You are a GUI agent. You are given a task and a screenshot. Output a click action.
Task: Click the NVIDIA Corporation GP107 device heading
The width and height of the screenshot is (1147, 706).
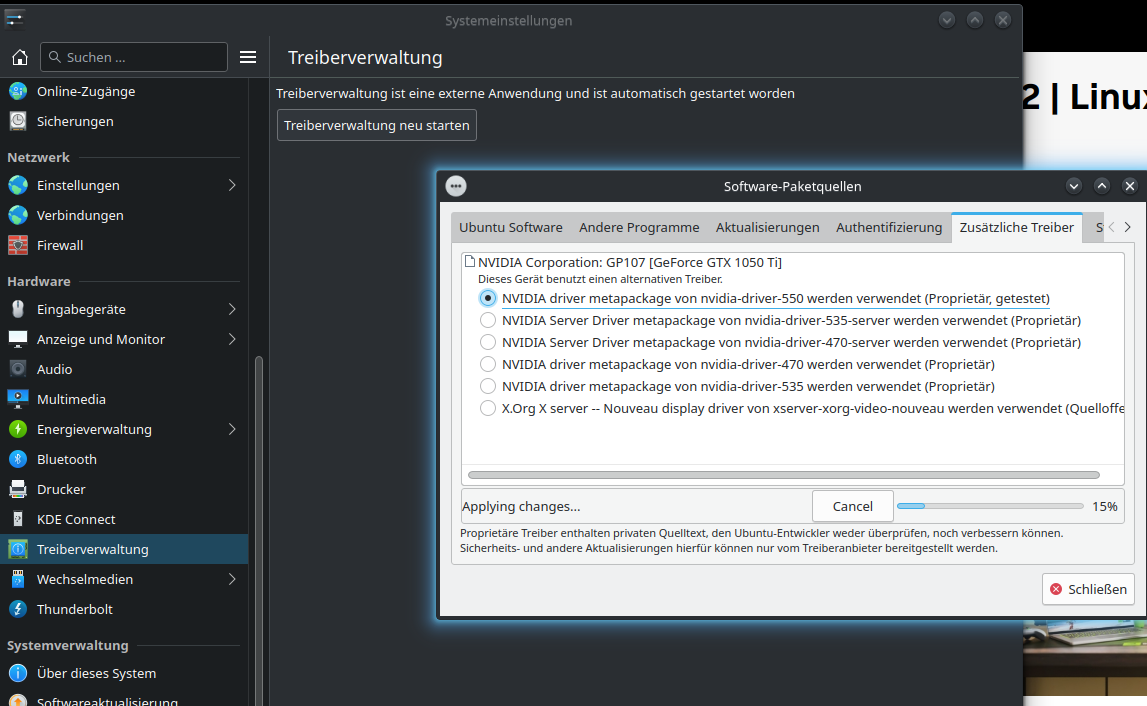click(630, 262)
